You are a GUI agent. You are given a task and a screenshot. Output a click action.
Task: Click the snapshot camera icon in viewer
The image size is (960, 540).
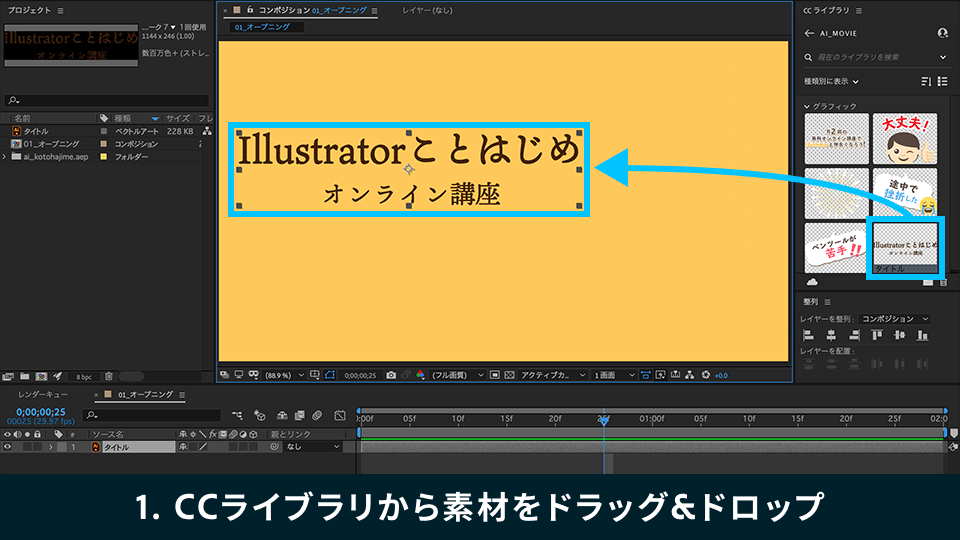click(x=391, y=375)
